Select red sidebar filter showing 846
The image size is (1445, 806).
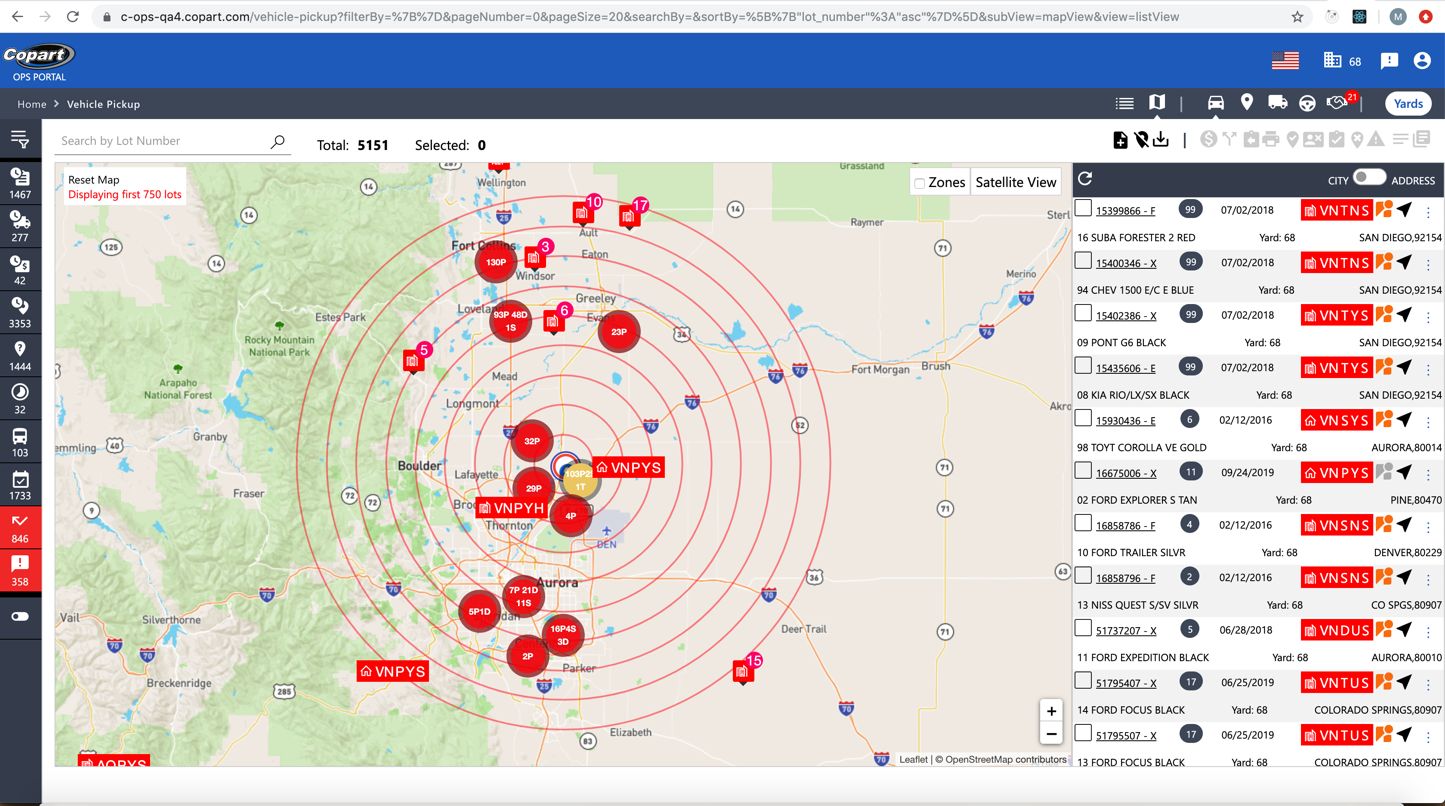20,528
